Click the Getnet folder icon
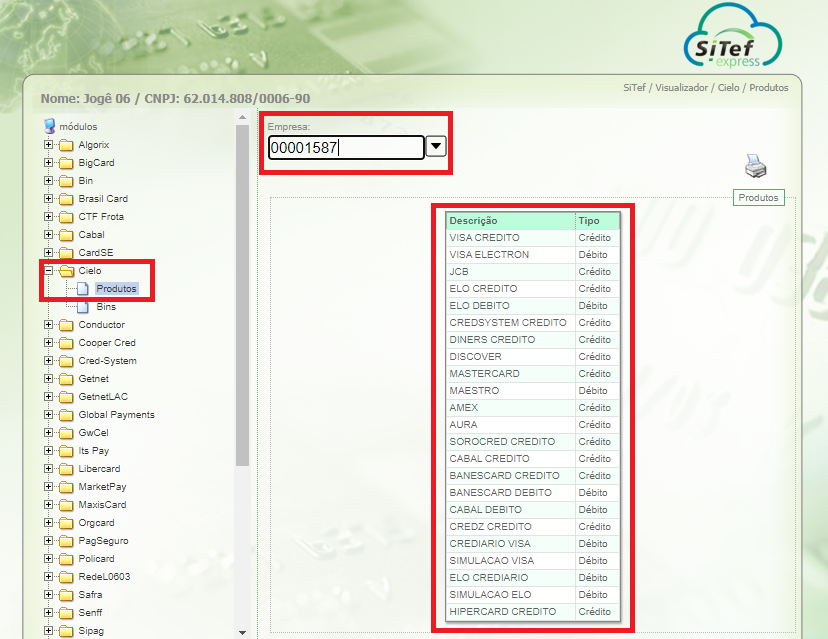This screenshot has height=639, width=828. click(x=66, y=379)
